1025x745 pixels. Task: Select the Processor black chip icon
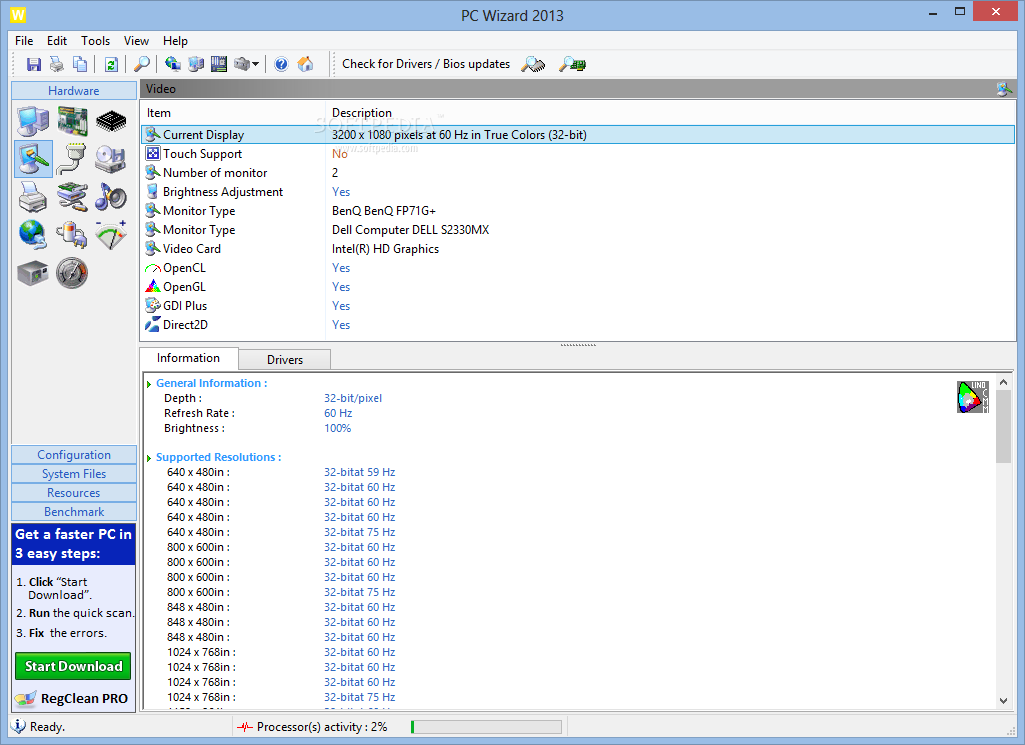(111, 121)
